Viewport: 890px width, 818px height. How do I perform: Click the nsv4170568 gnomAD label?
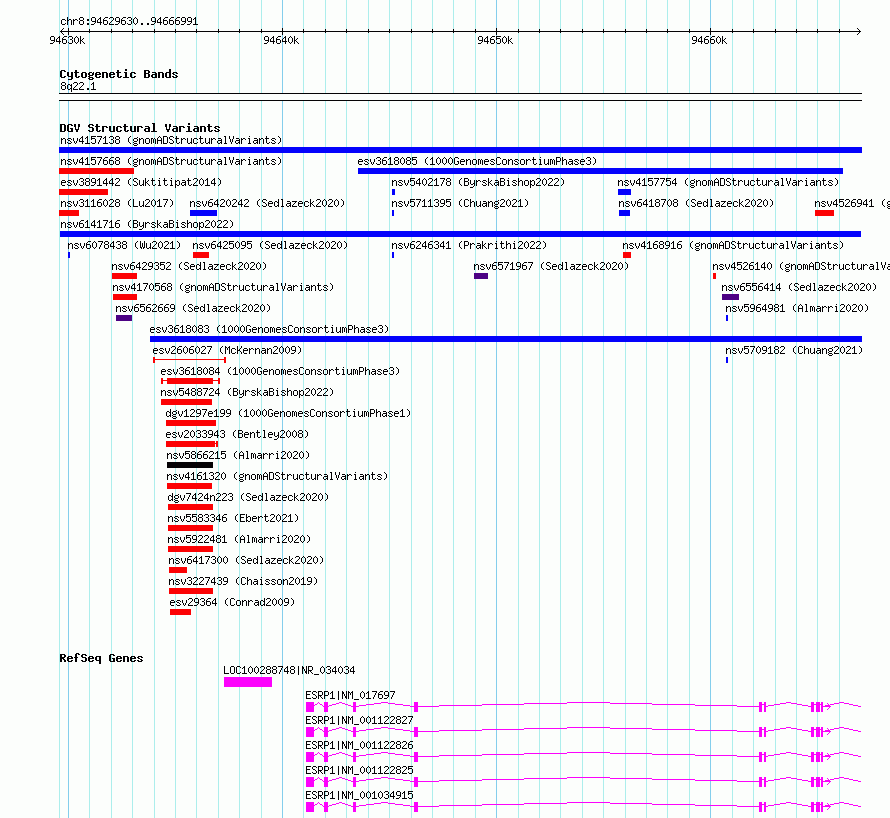[223, 287]
